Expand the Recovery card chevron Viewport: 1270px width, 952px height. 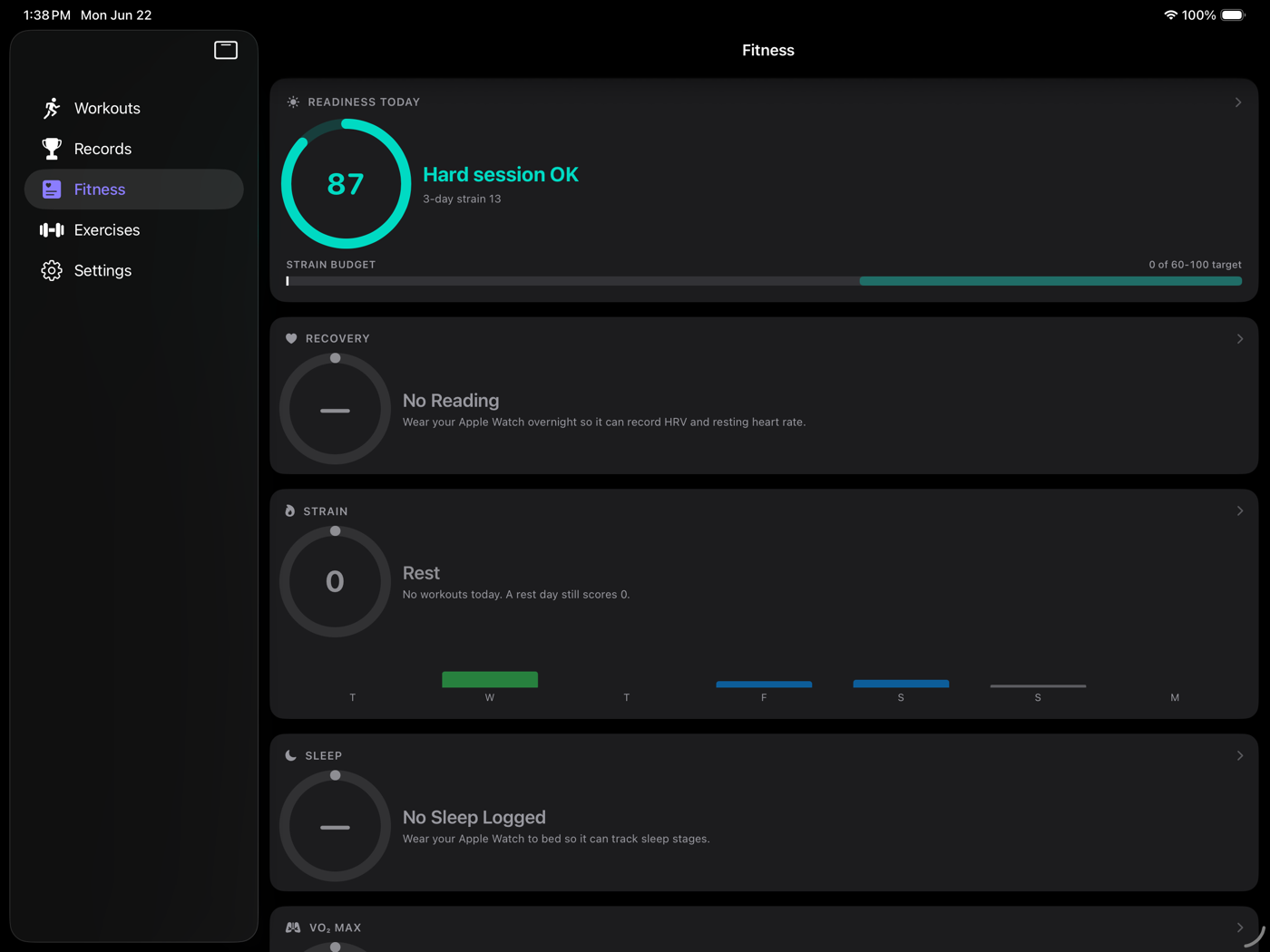(x=1240, y=339)
